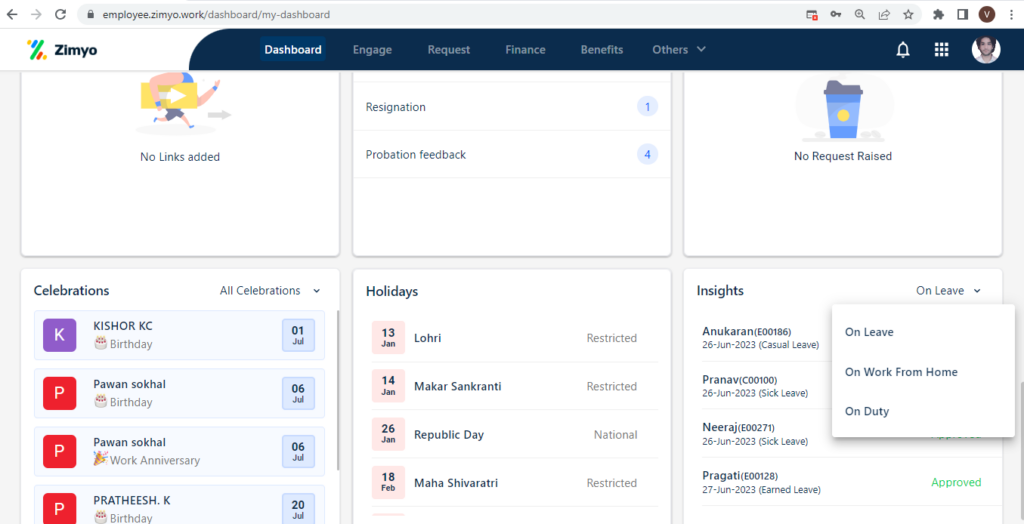Open the apps grid icon
The height and width of the screenshot is (524, 1024).
click(x=941, y=50)
